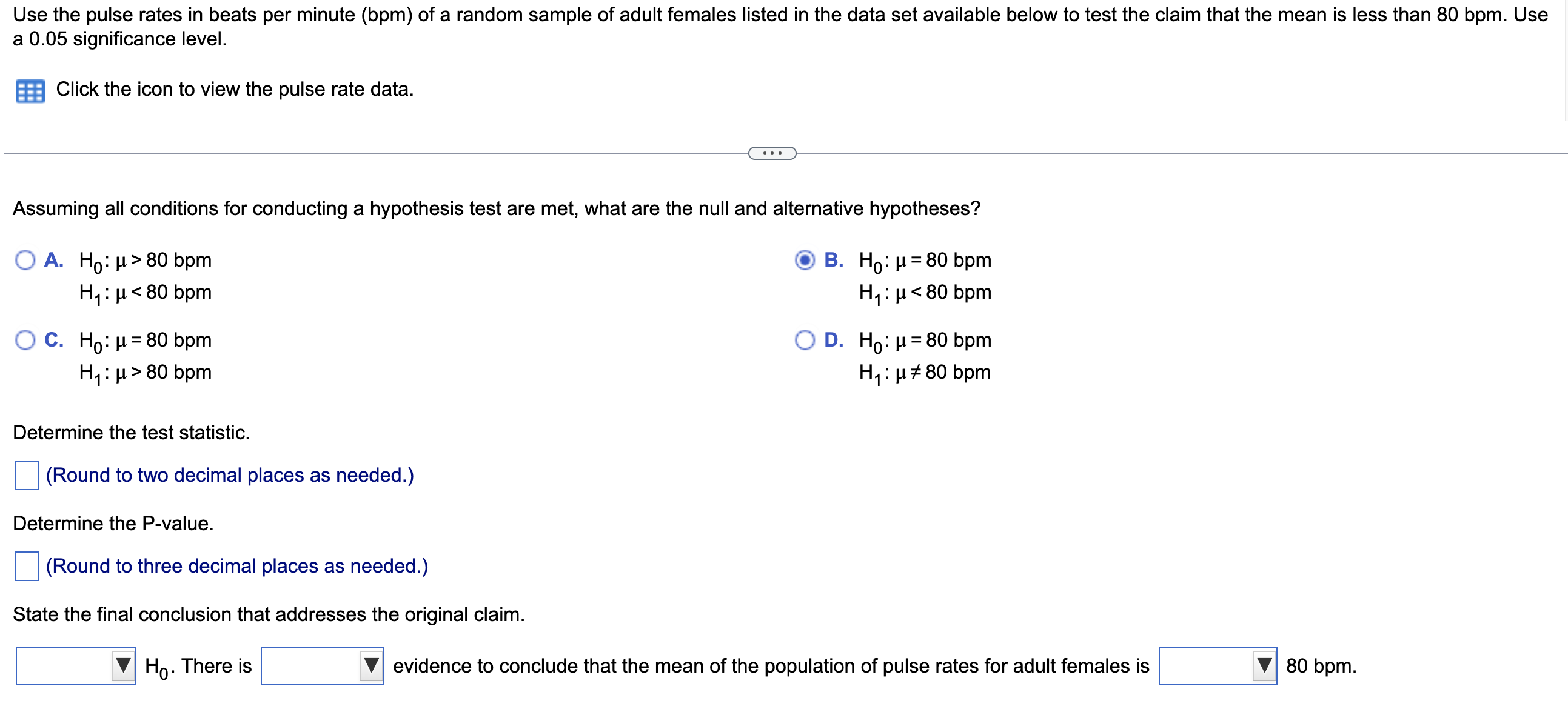Expand the collapsed ellipsis divider control
The width and height of the screenshot is (1568, 715).
tap(772, 153)
